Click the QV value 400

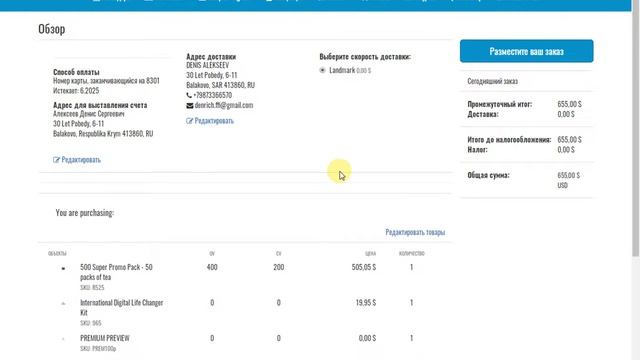tap(212, 267)
